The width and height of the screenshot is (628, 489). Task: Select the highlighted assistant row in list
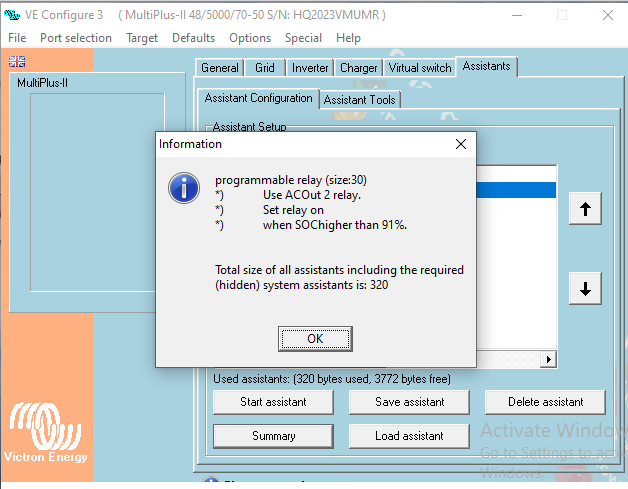coord(516,190)
